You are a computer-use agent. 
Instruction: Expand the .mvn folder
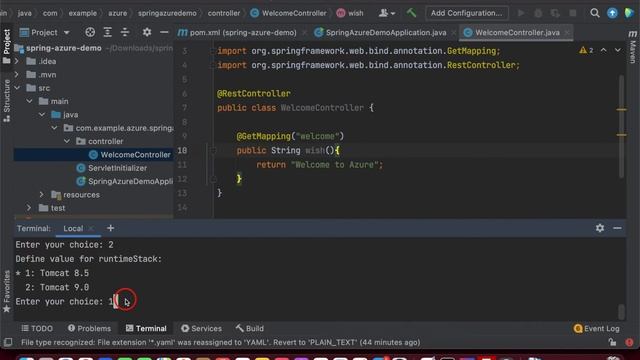click(x=16, y=75)
